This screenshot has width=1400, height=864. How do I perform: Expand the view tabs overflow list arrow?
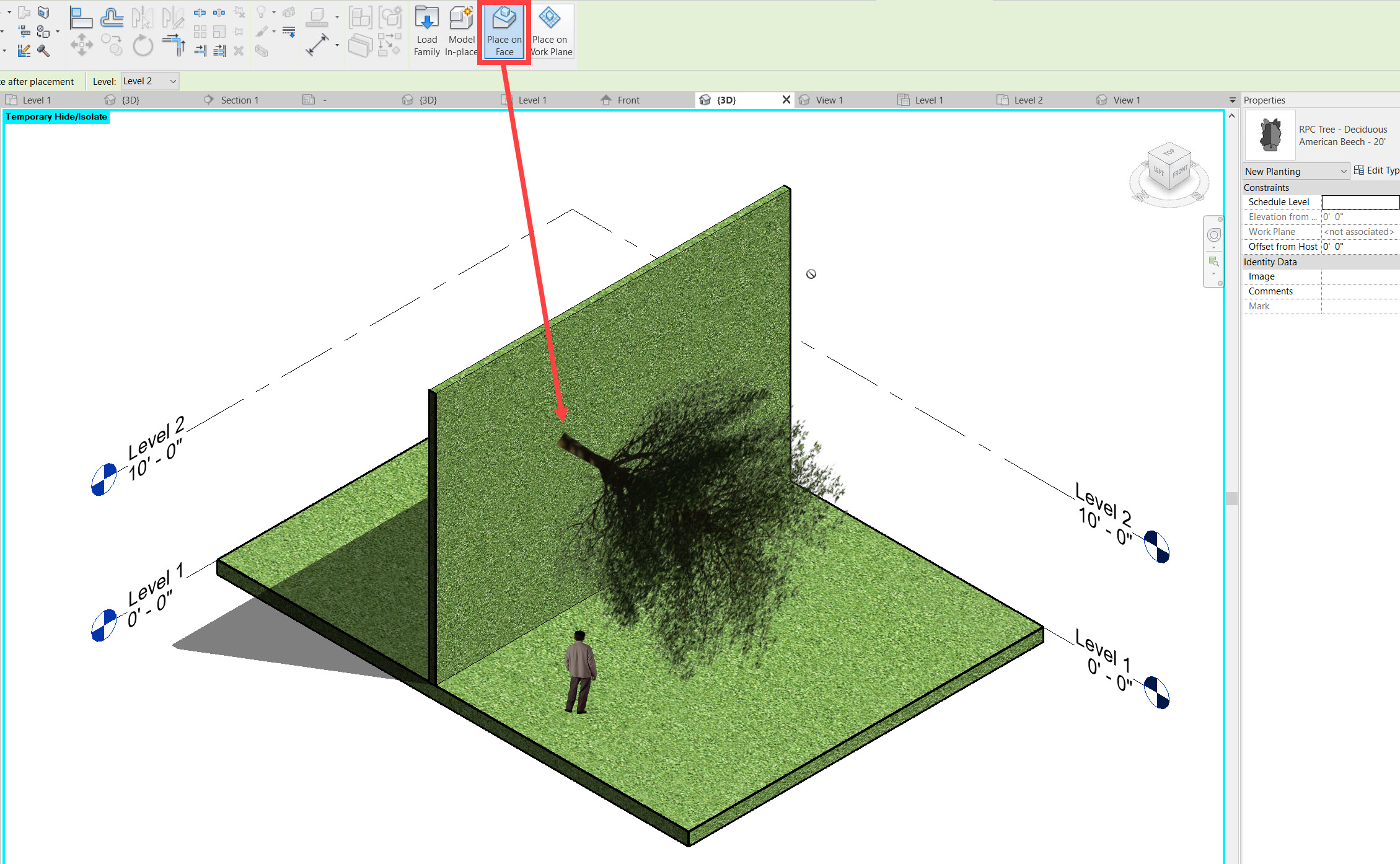[1232, 100]
